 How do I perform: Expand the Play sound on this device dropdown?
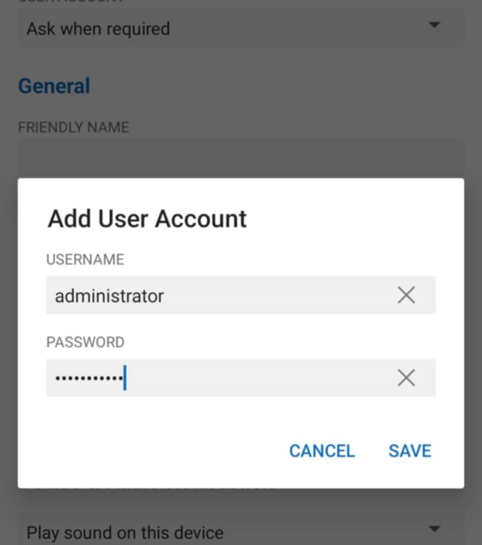coord(240,532)
